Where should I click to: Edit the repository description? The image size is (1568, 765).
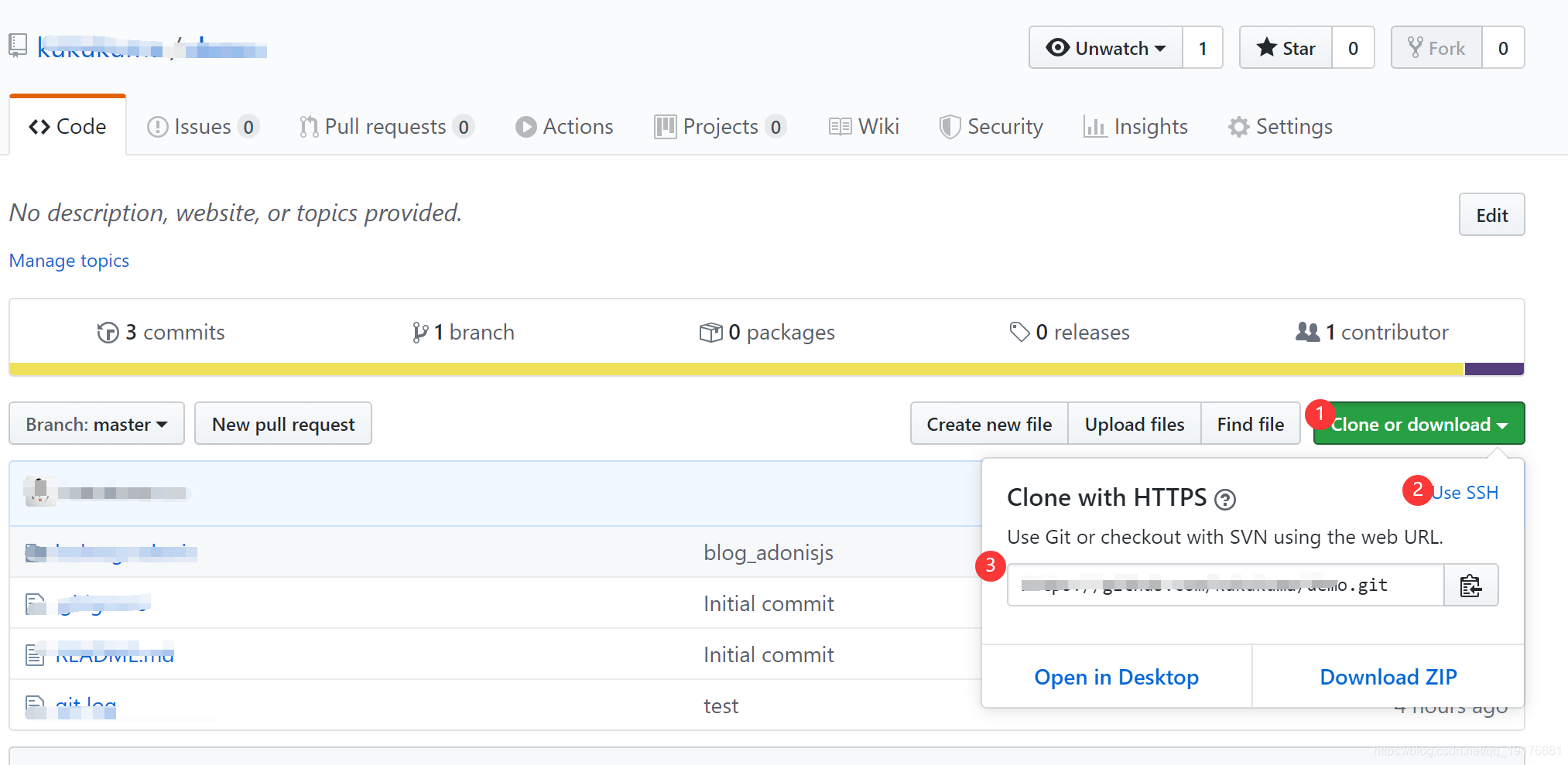(1491, 215)
